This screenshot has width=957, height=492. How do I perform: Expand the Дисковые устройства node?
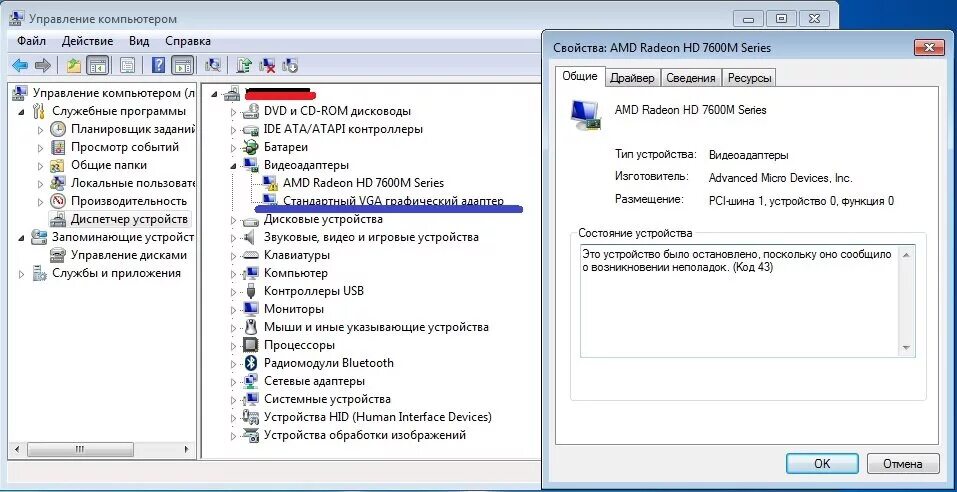tap(233, 220)
